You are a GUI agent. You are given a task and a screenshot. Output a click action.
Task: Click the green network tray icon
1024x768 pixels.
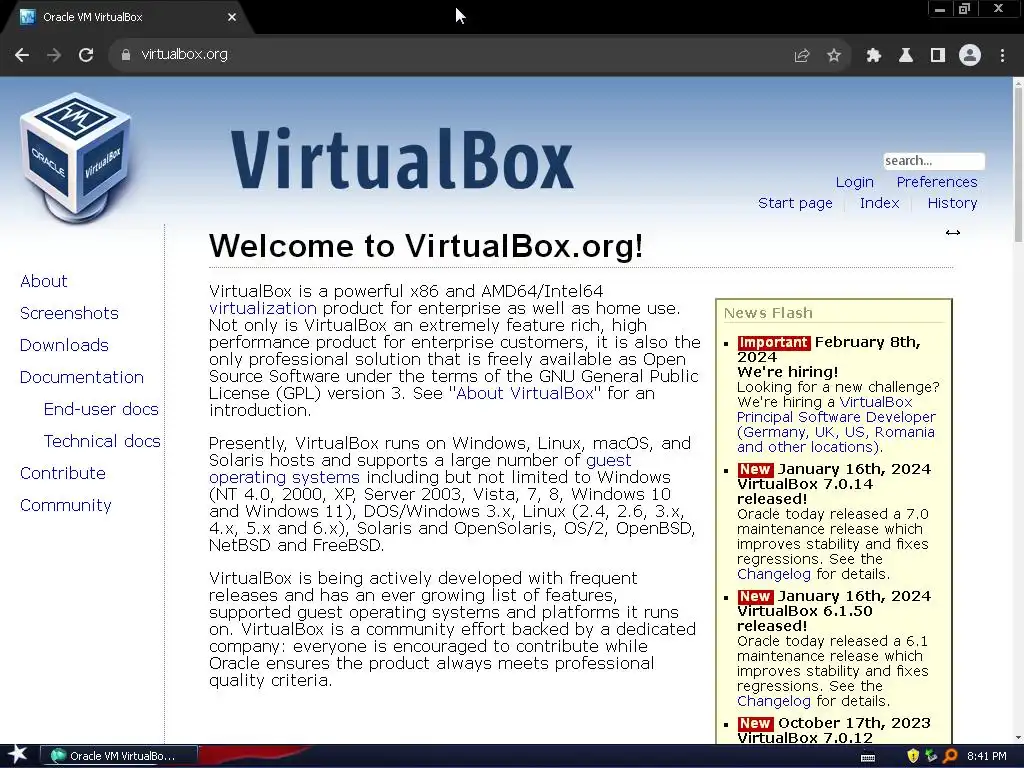931,756
